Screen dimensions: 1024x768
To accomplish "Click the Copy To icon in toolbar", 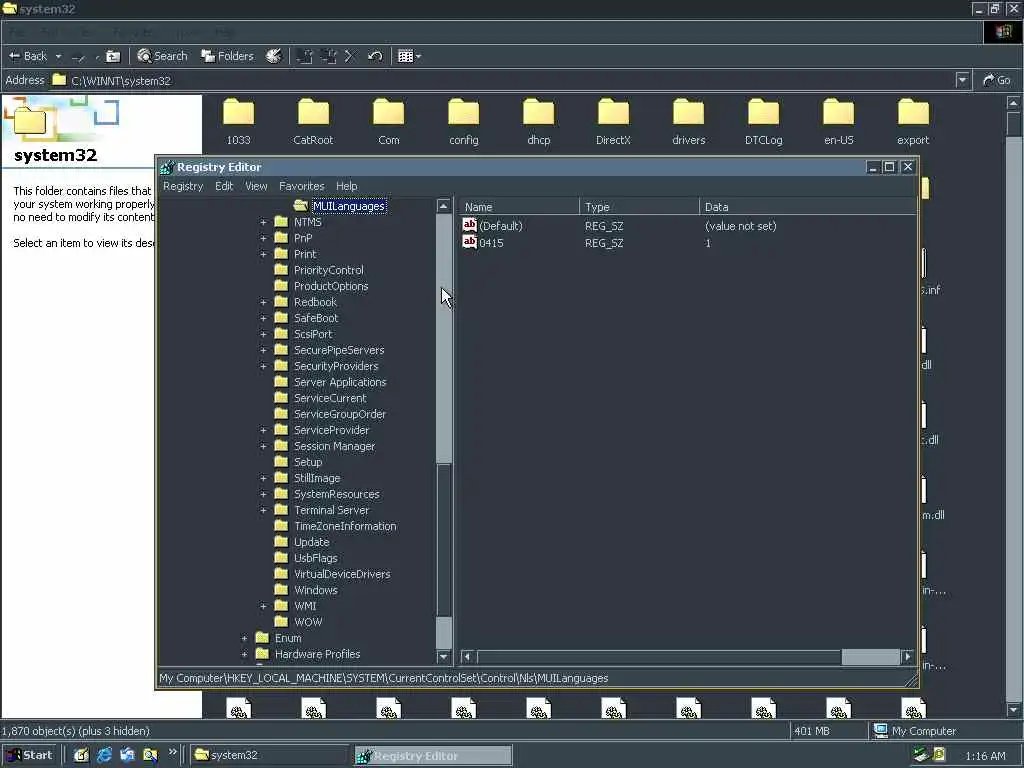I will 328,56.
